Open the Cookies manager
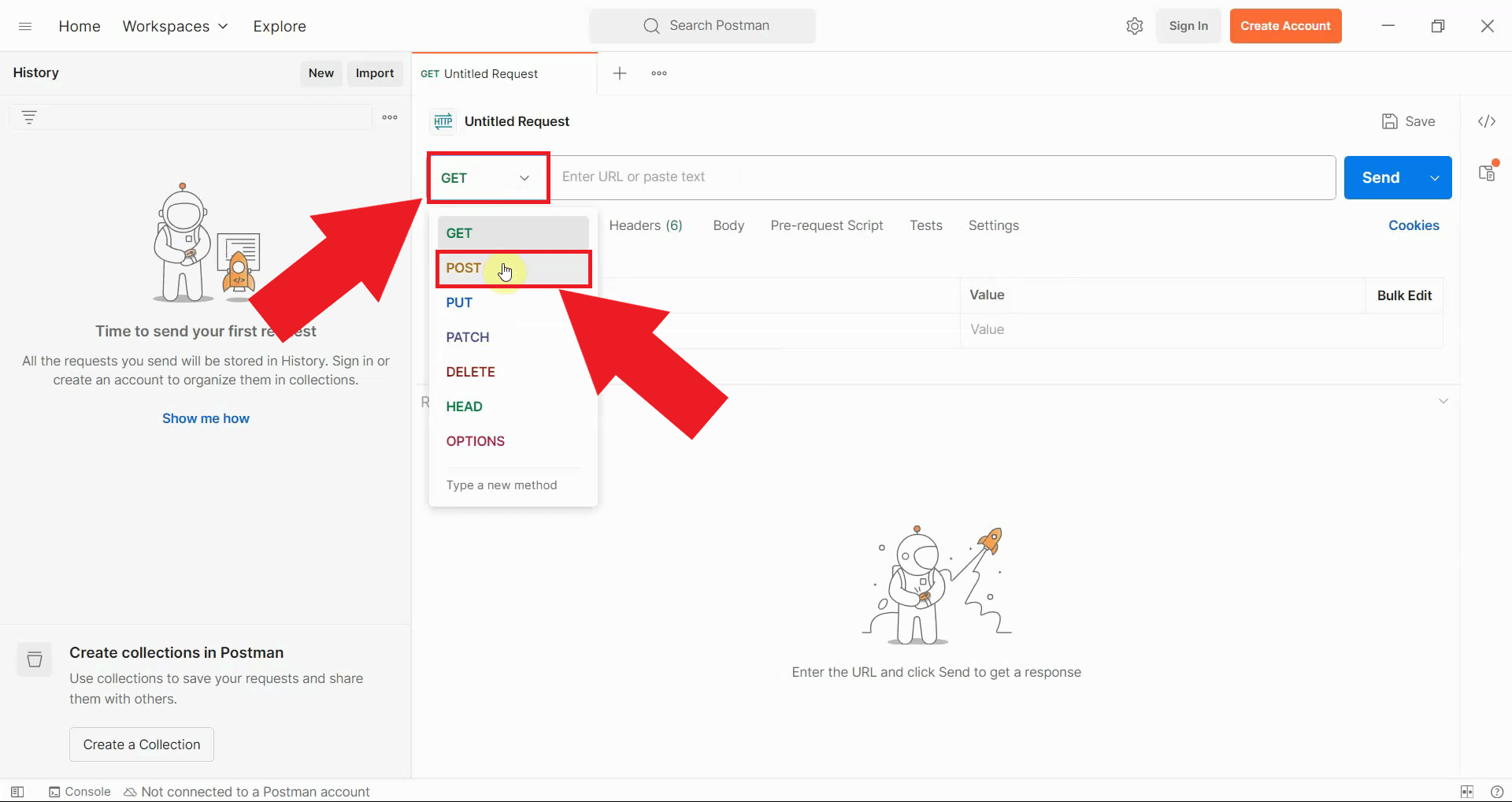Screen dimensions: 1512x802 tap(1413, 225)
